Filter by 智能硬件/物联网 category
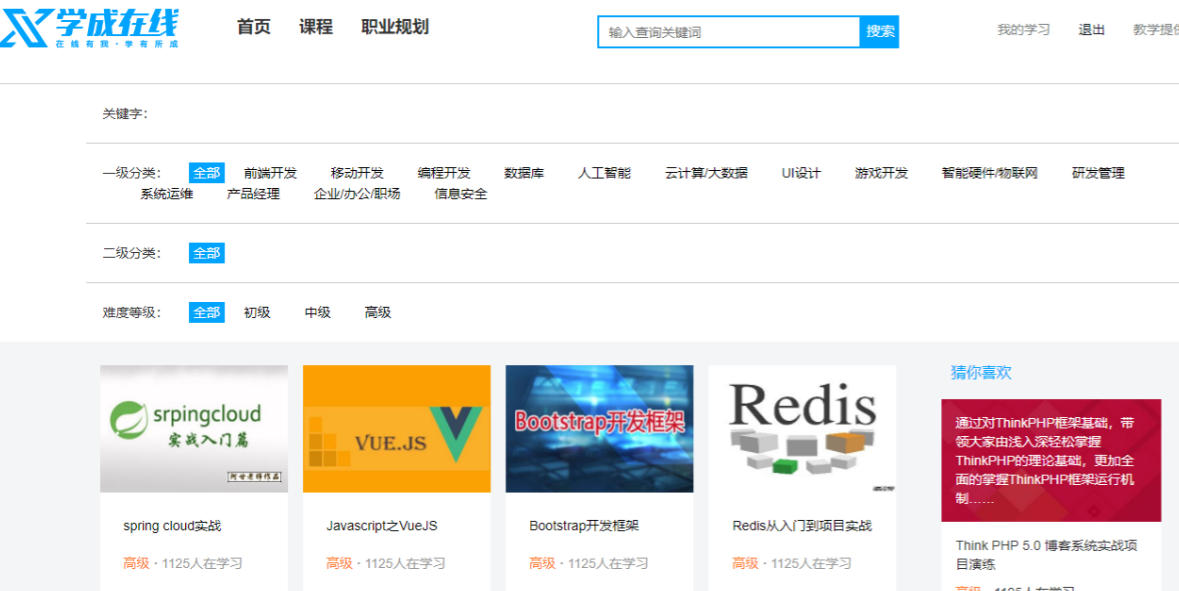Viewport: 1179px width, 591px height. coord(990,173)
